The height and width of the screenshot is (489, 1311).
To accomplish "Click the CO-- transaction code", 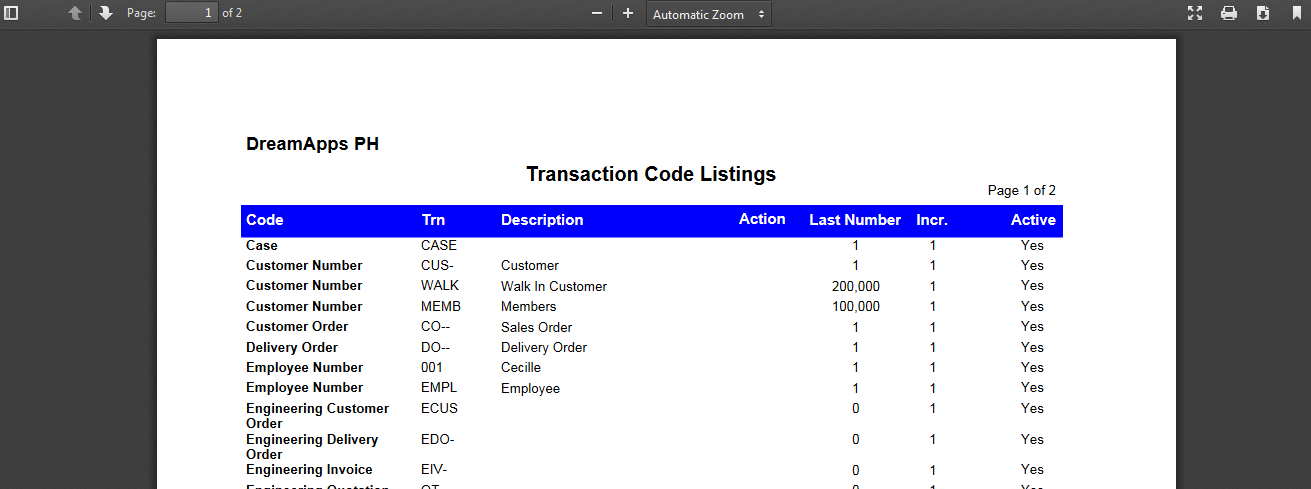I will tap(436, 326).
